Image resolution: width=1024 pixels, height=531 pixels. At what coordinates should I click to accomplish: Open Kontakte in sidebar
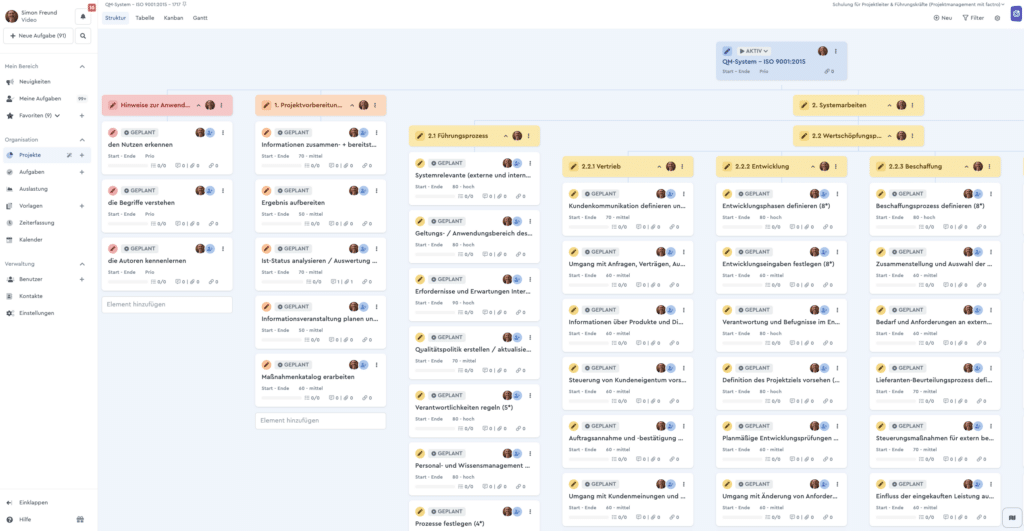pos(31,297)
